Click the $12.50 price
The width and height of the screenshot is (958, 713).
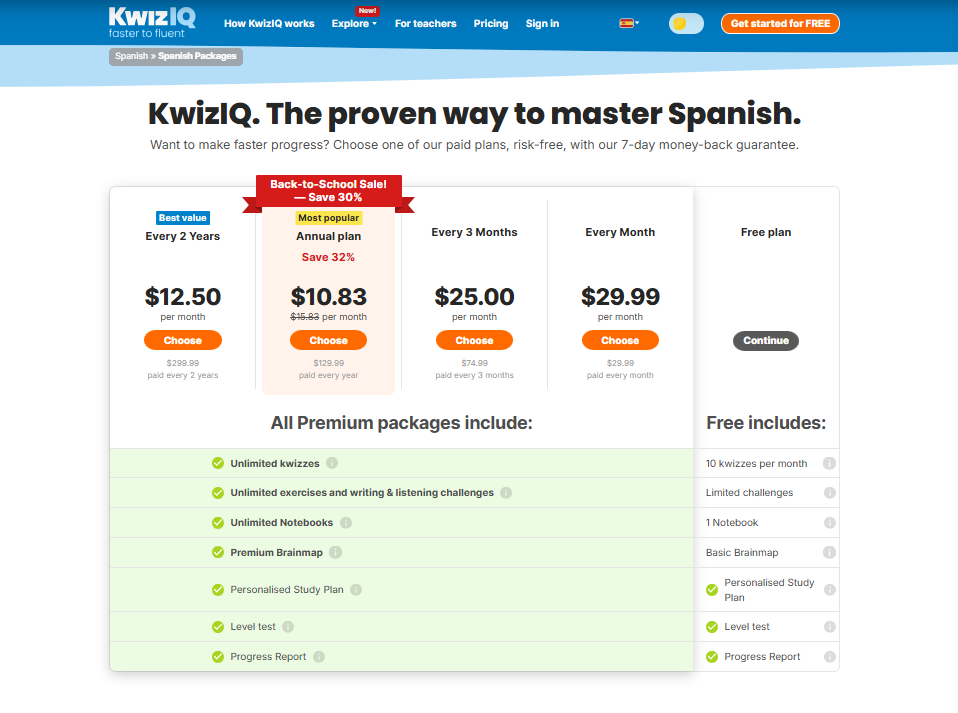point(183,297)
